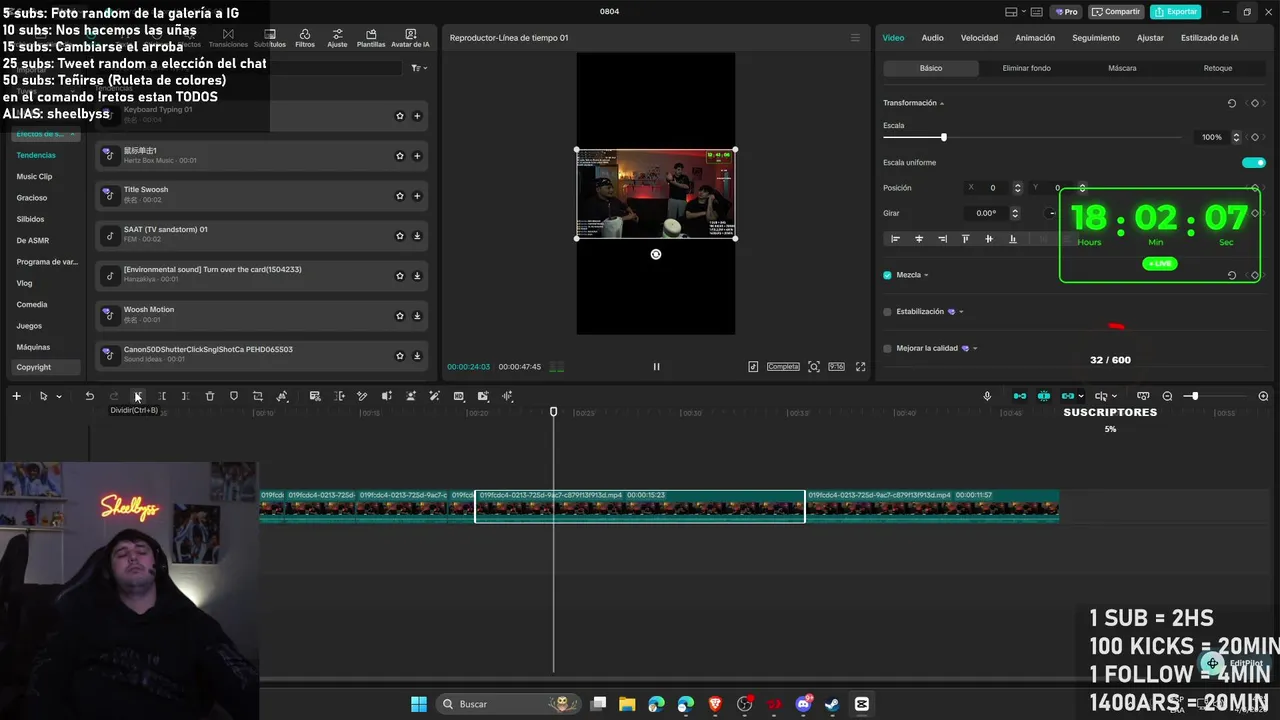Toggle the linkage icon in timeline toolbar
The height and width of the screenshot is (720, 1280).
coord(1067,396)
